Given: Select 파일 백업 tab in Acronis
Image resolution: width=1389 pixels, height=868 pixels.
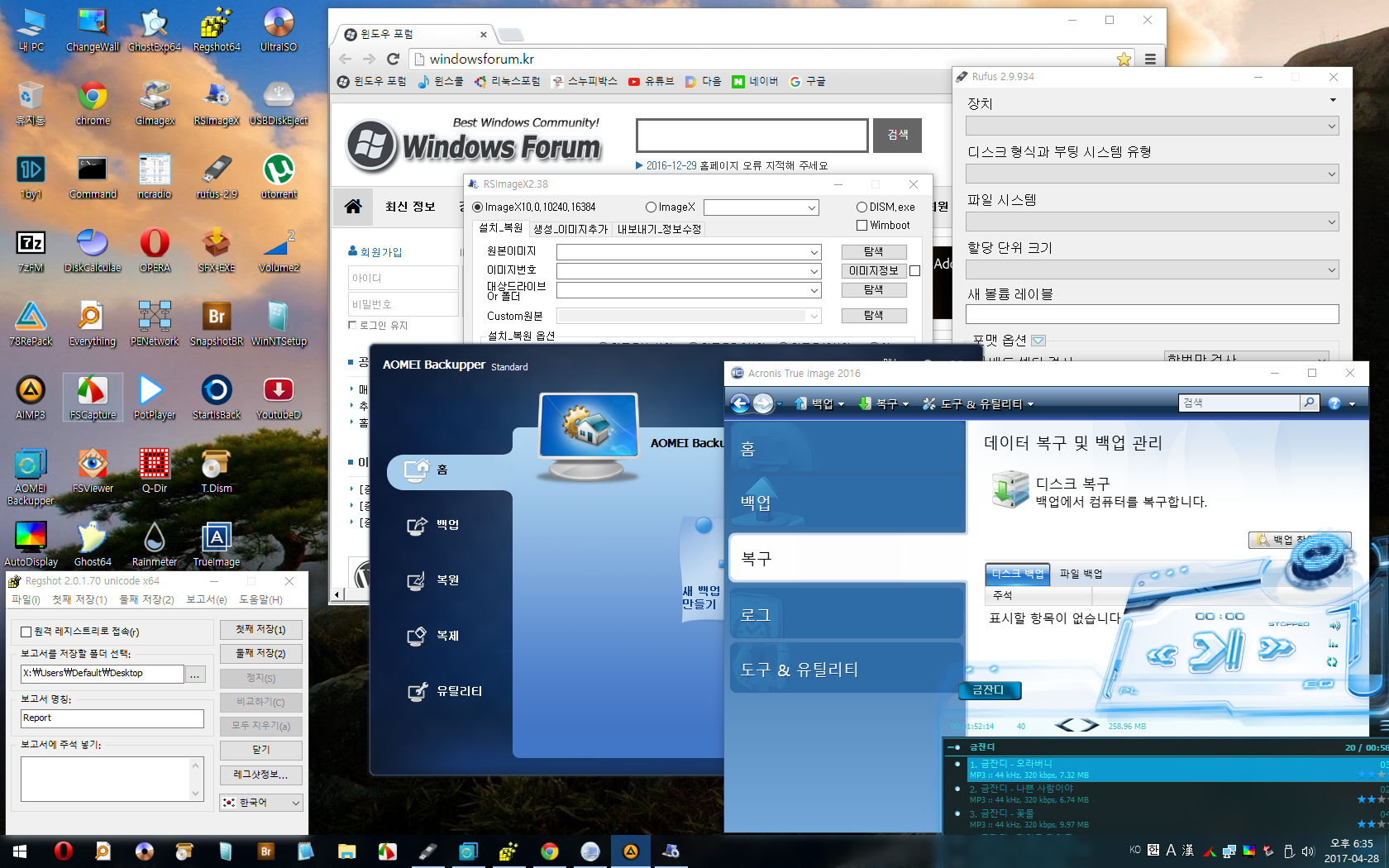Looking at the screenshot, I should [1081, 574].
